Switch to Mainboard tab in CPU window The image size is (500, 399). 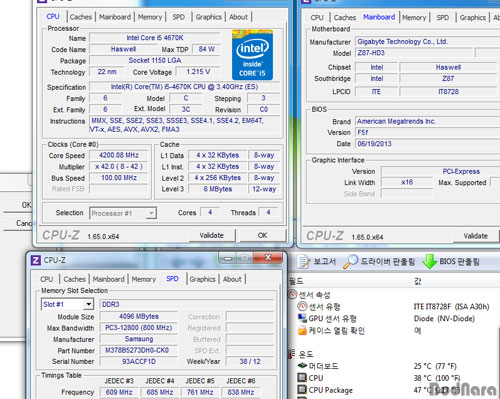click(x=115, y=17)
